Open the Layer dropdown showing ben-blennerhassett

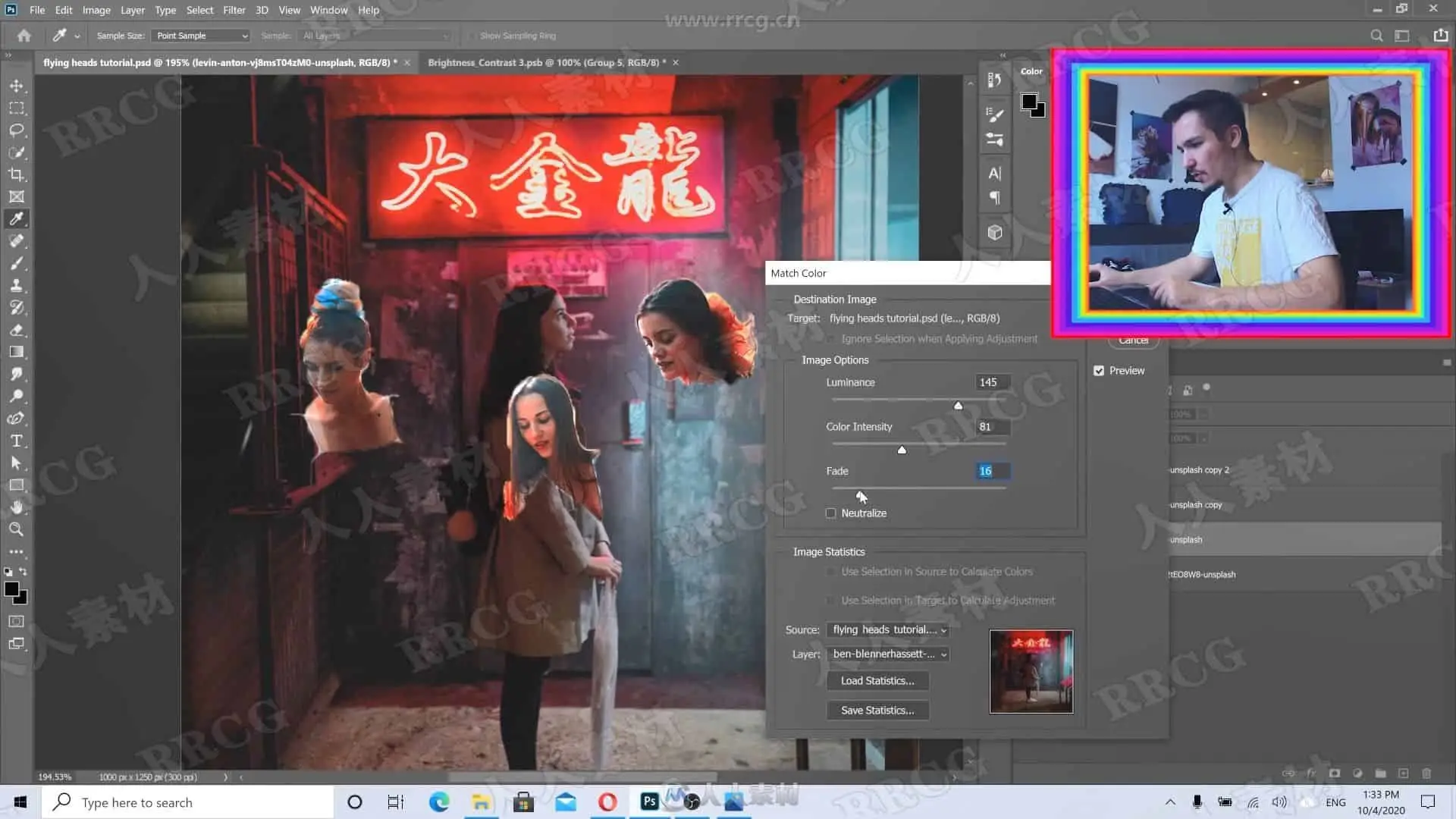click(x=888, y=654)
